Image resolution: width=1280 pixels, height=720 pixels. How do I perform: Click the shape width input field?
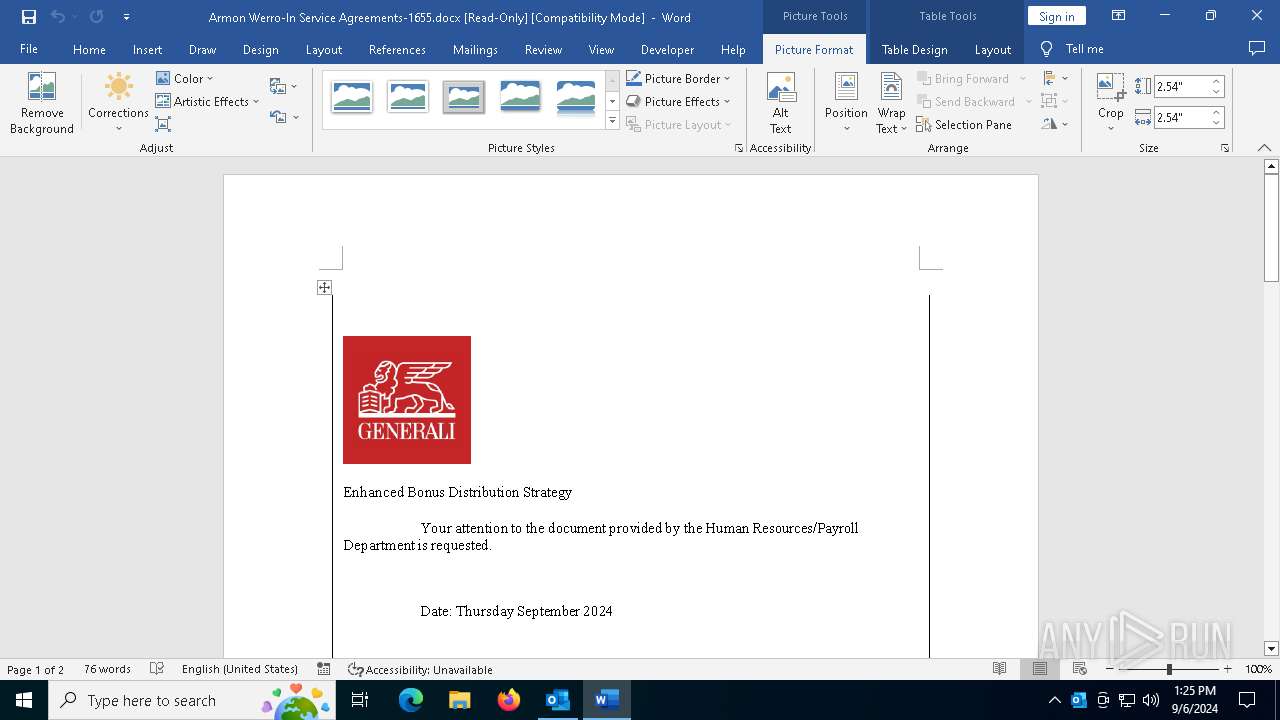pyautogui.click(x=1181, y=118)
